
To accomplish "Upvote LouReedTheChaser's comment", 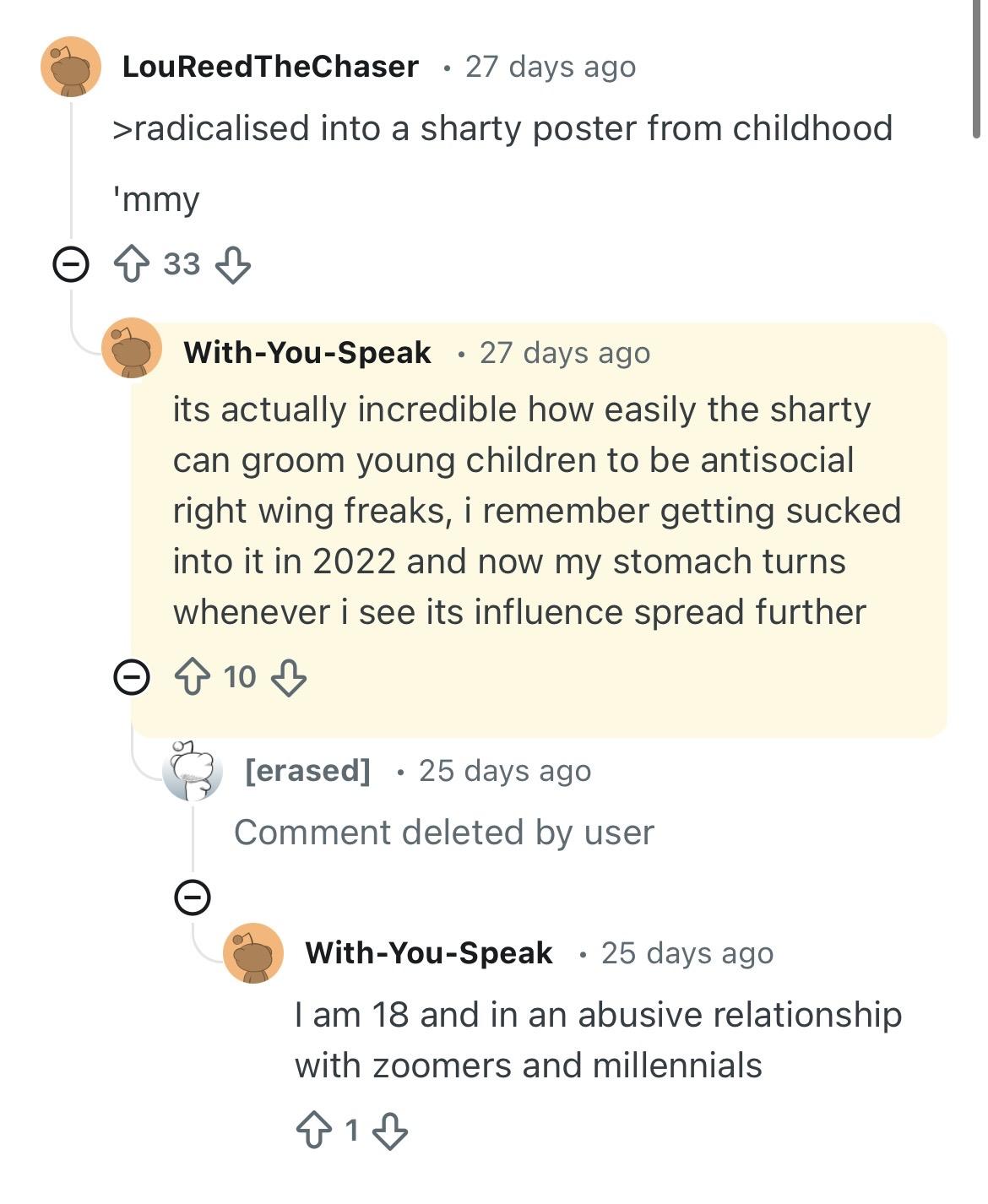I will click(131, 263).
